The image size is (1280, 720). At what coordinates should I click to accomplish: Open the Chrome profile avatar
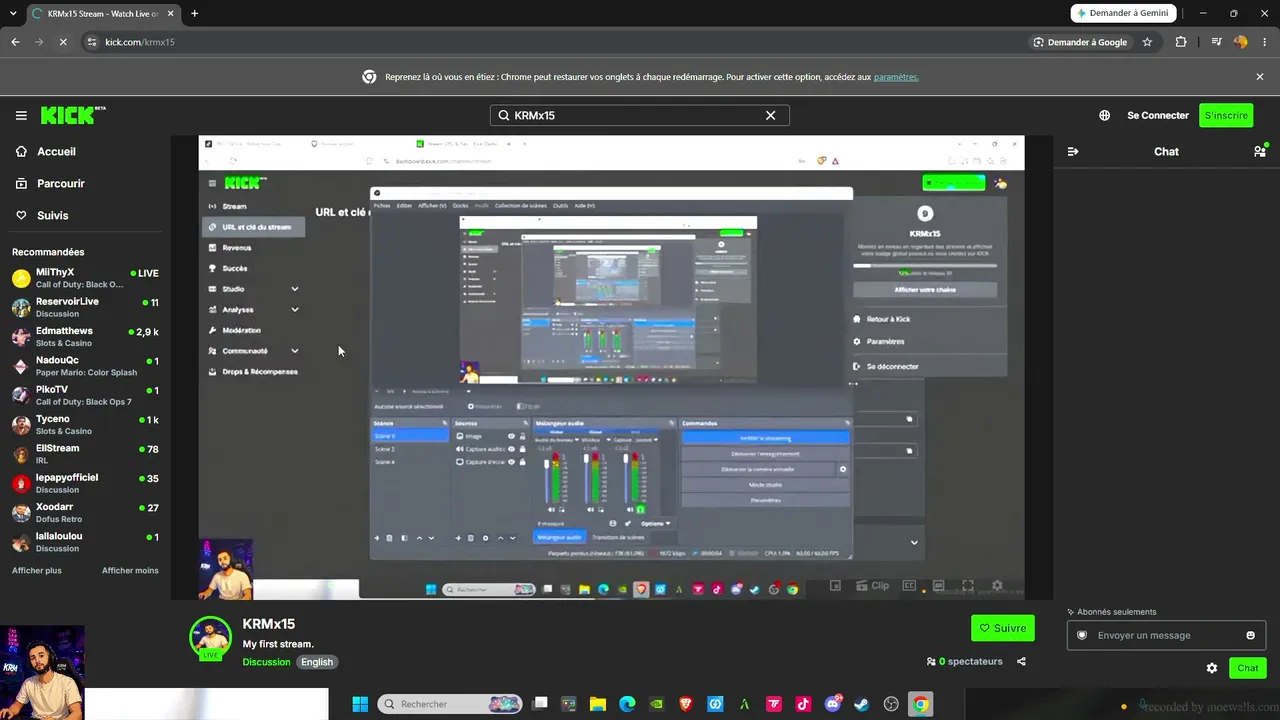pos(1241,42)
